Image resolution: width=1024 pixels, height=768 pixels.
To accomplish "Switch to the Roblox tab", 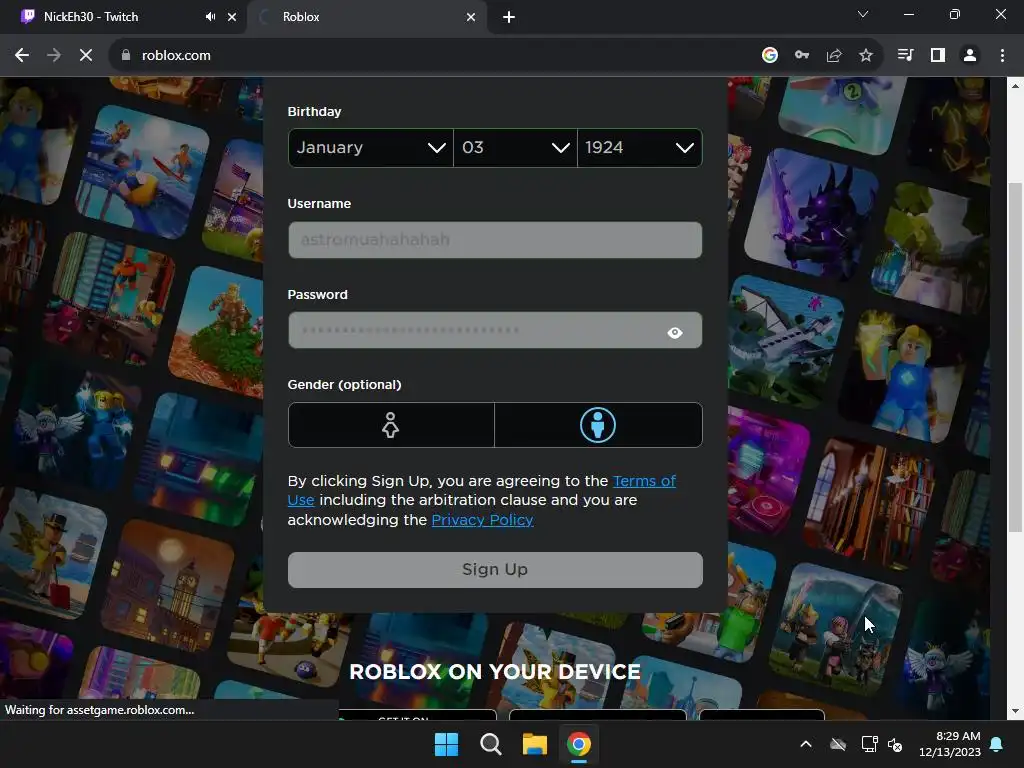I will [366, 17].
